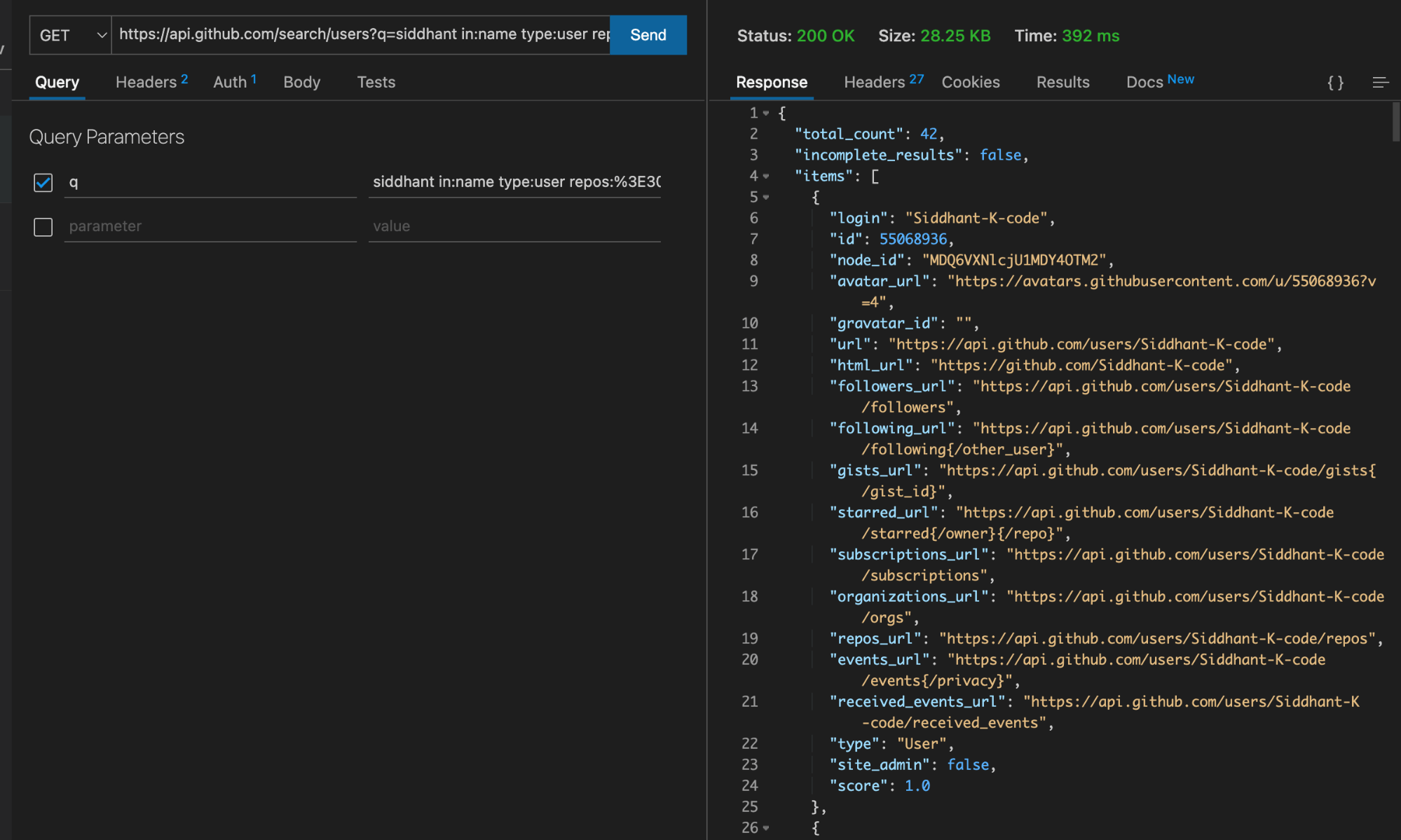Viewport: 1401px width, 840px height.
Task: Click the value field of the q parameter
Action: [514, 181]
